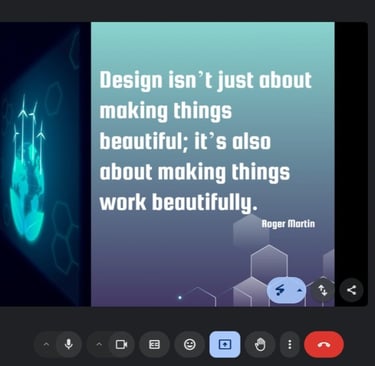Click the lightning presentation control icon

coord(280,290)
